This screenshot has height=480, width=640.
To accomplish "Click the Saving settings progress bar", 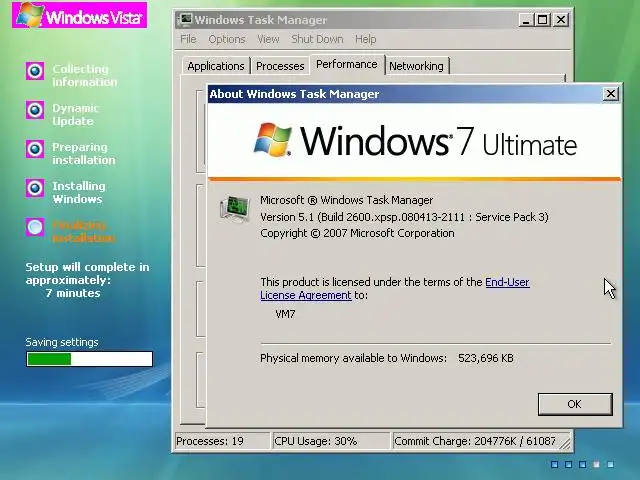I will tap(89, 359).
